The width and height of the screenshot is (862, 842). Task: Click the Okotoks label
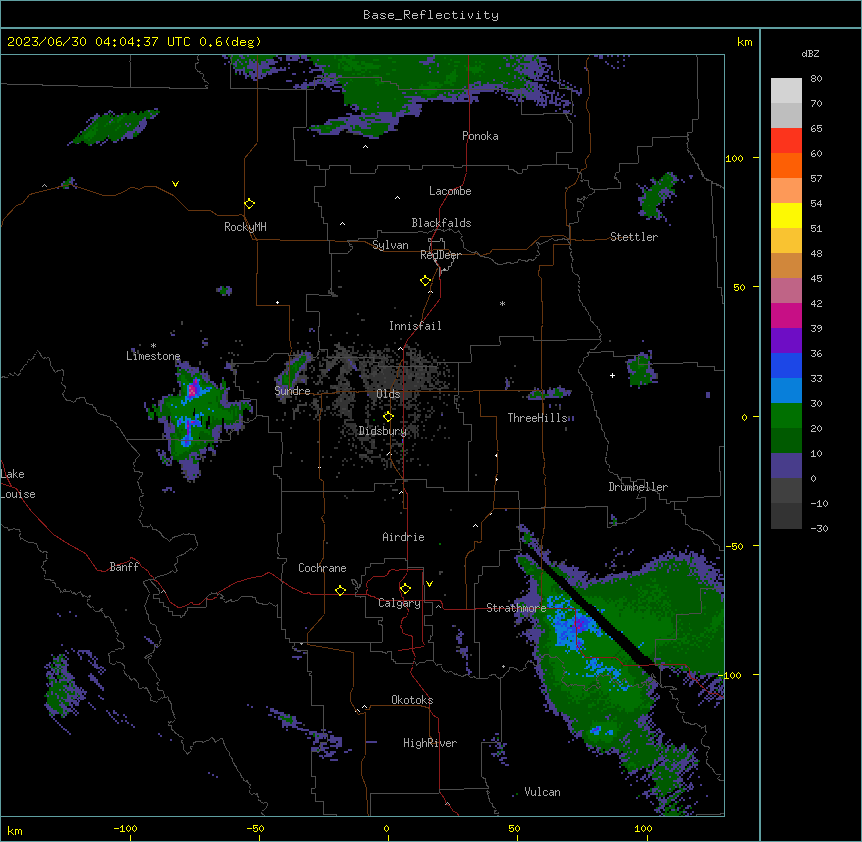[412, 700]
